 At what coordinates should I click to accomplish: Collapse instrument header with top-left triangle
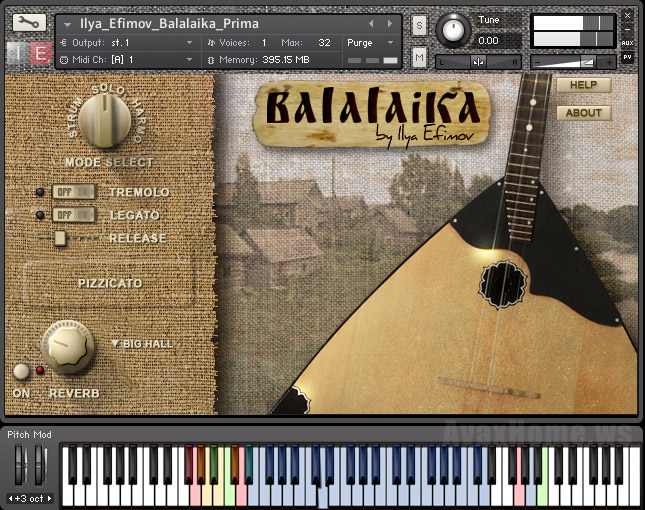pos(67,25)
